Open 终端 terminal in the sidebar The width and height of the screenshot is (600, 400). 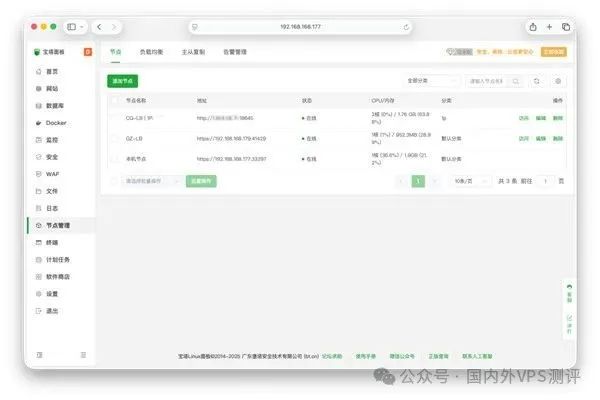[x=52, y=243]
